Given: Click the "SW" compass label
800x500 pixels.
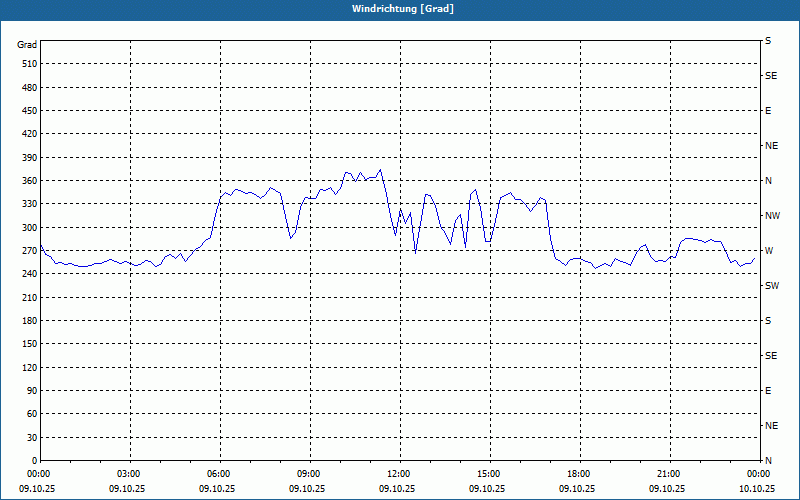Looking at the screenshot, I should click(772, 286).
